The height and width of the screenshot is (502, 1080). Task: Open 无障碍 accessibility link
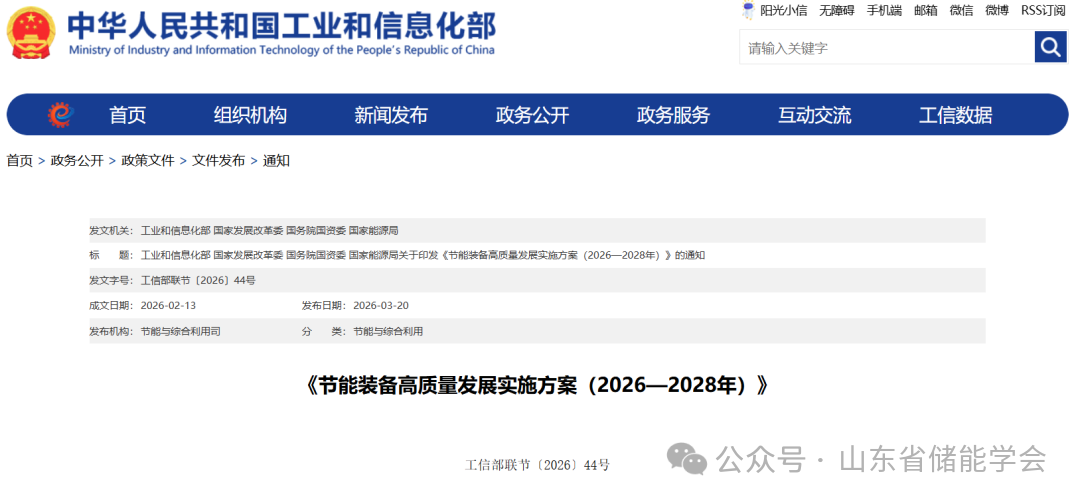coord(837,10)
